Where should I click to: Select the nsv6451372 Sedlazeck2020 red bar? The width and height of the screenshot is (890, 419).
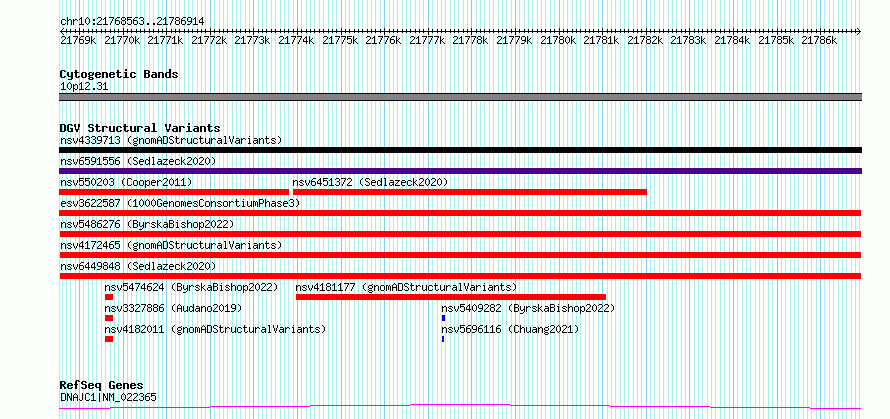(470, 192)
